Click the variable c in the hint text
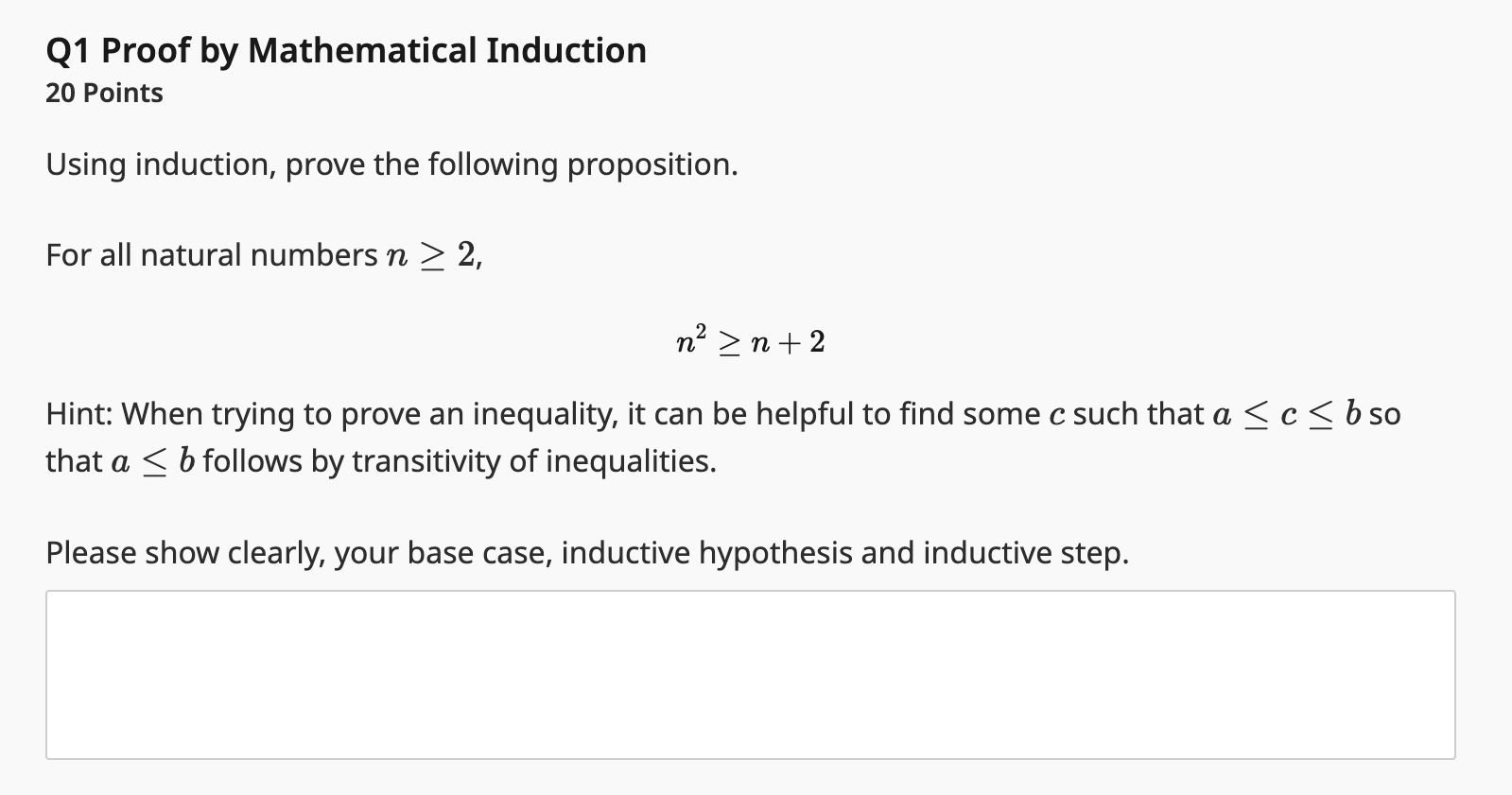The width and height of the screenshot is (1512, 795). click(1058, 413)
